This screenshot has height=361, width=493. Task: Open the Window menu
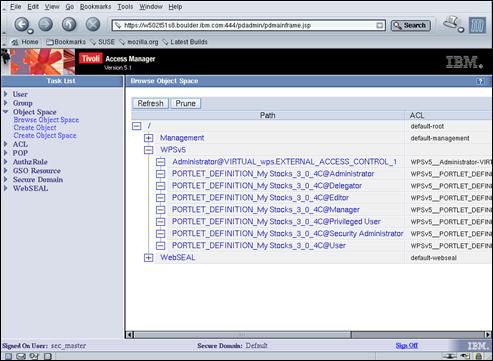(151, 7)
